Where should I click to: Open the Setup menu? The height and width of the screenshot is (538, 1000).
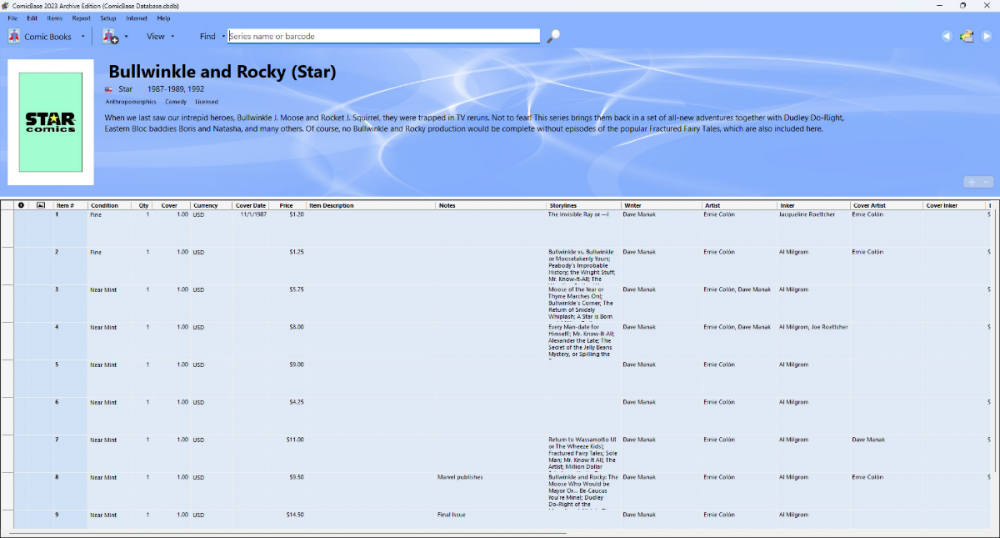[x=108, y=18]
